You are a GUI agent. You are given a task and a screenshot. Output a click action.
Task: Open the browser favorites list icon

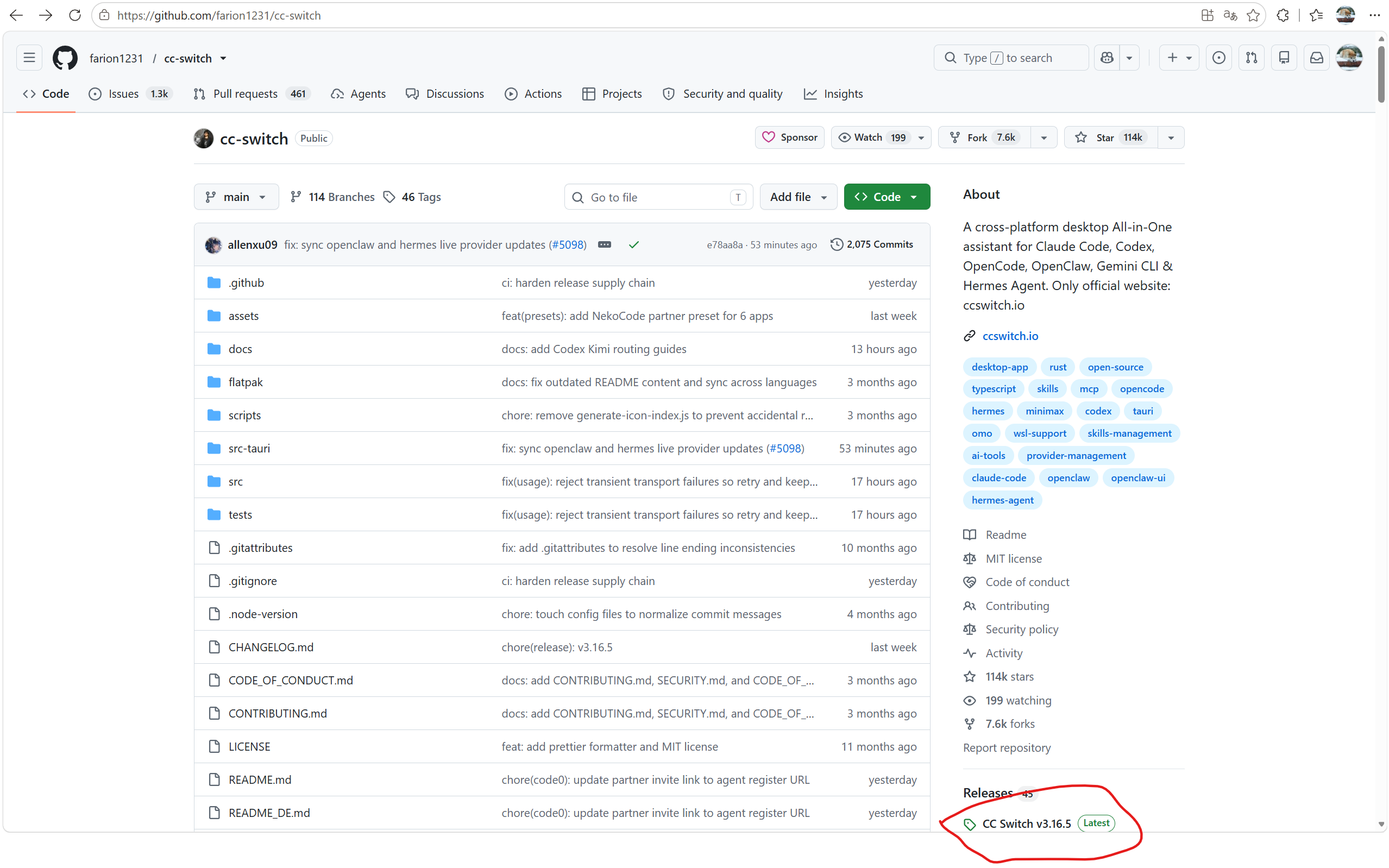pyautogui.click(x=1317, y=16)
